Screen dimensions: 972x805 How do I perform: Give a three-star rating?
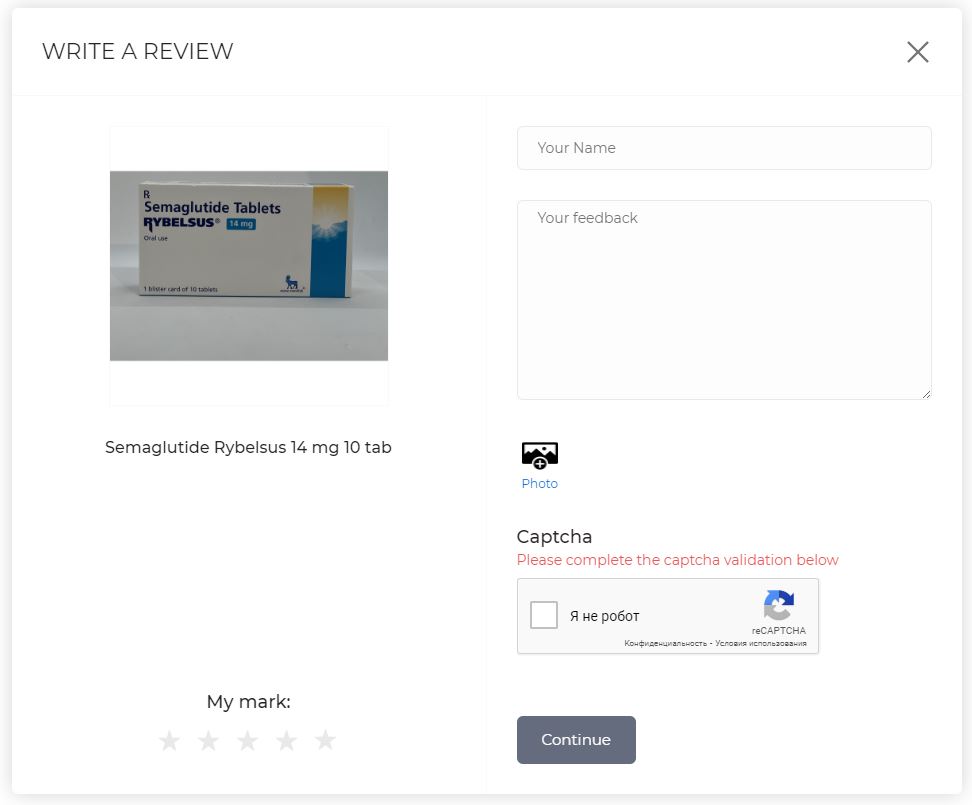tap(248, 740)
